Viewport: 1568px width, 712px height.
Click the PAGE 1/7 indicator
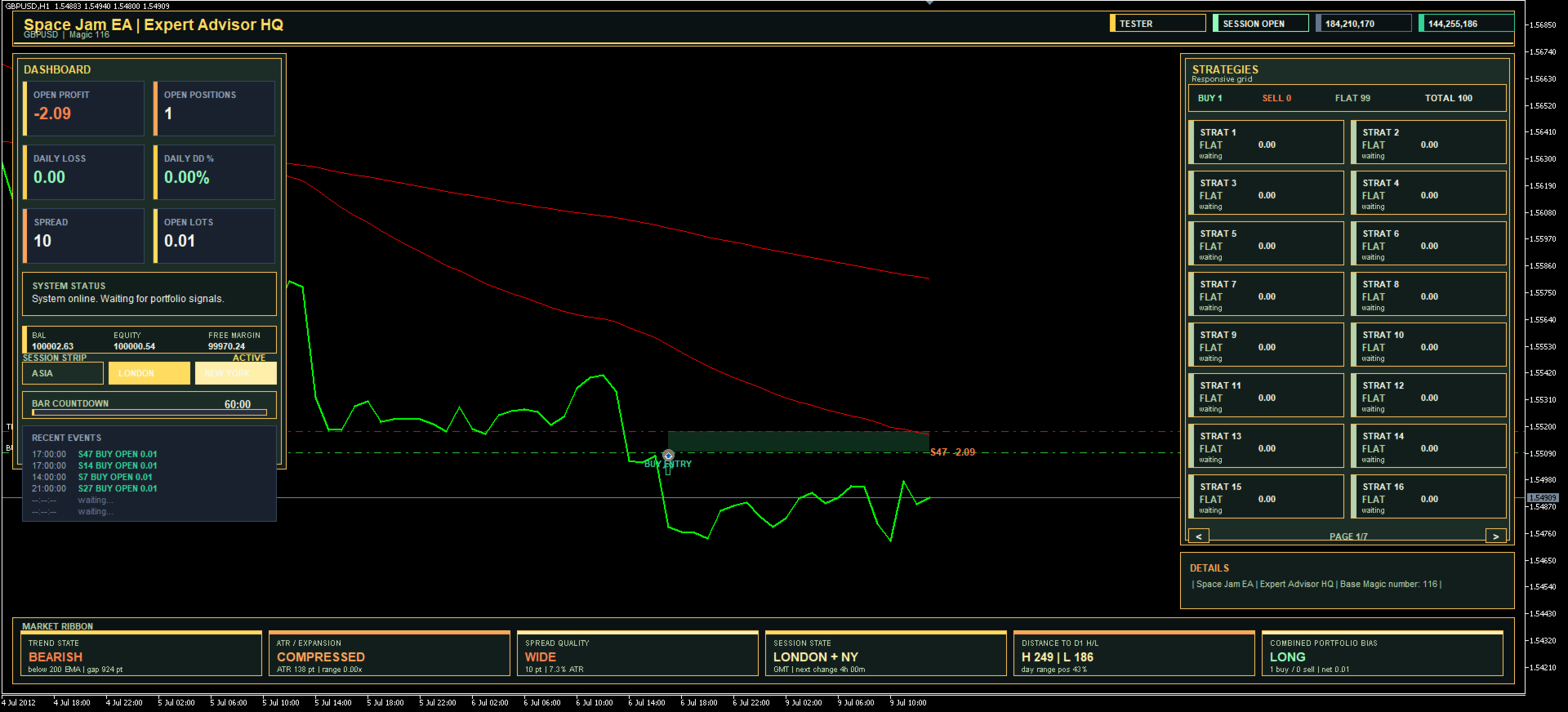pos(1348,536)
